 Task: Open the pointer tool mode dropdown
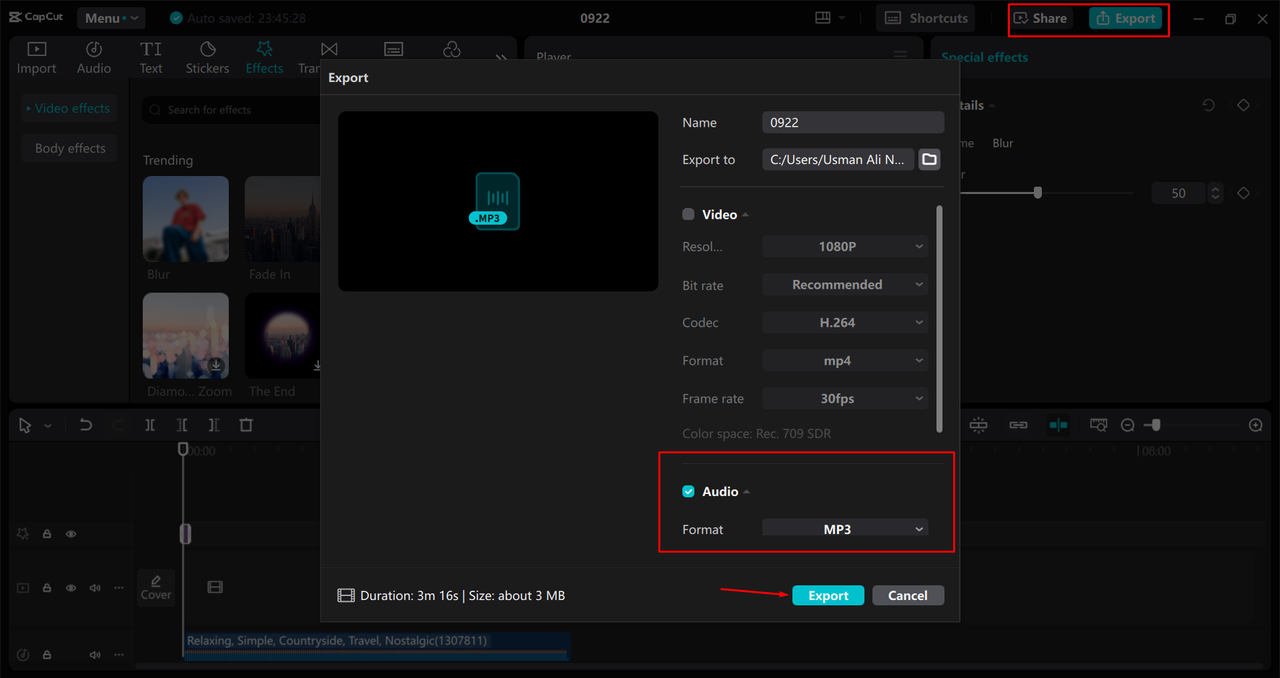[48, 426]
